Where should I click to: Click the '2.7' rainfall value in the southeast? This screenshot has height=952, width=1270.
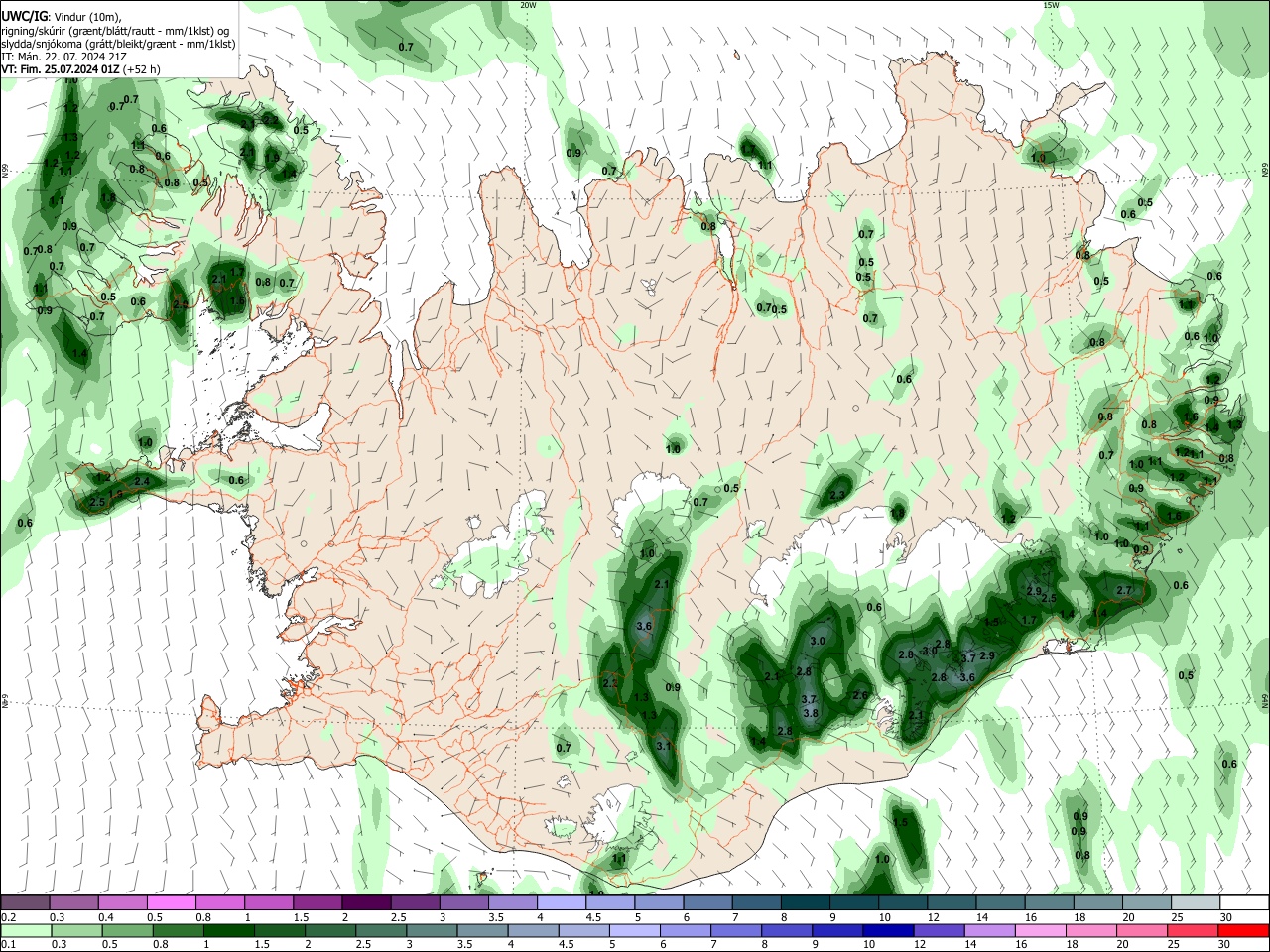(x=1124, y=590)
